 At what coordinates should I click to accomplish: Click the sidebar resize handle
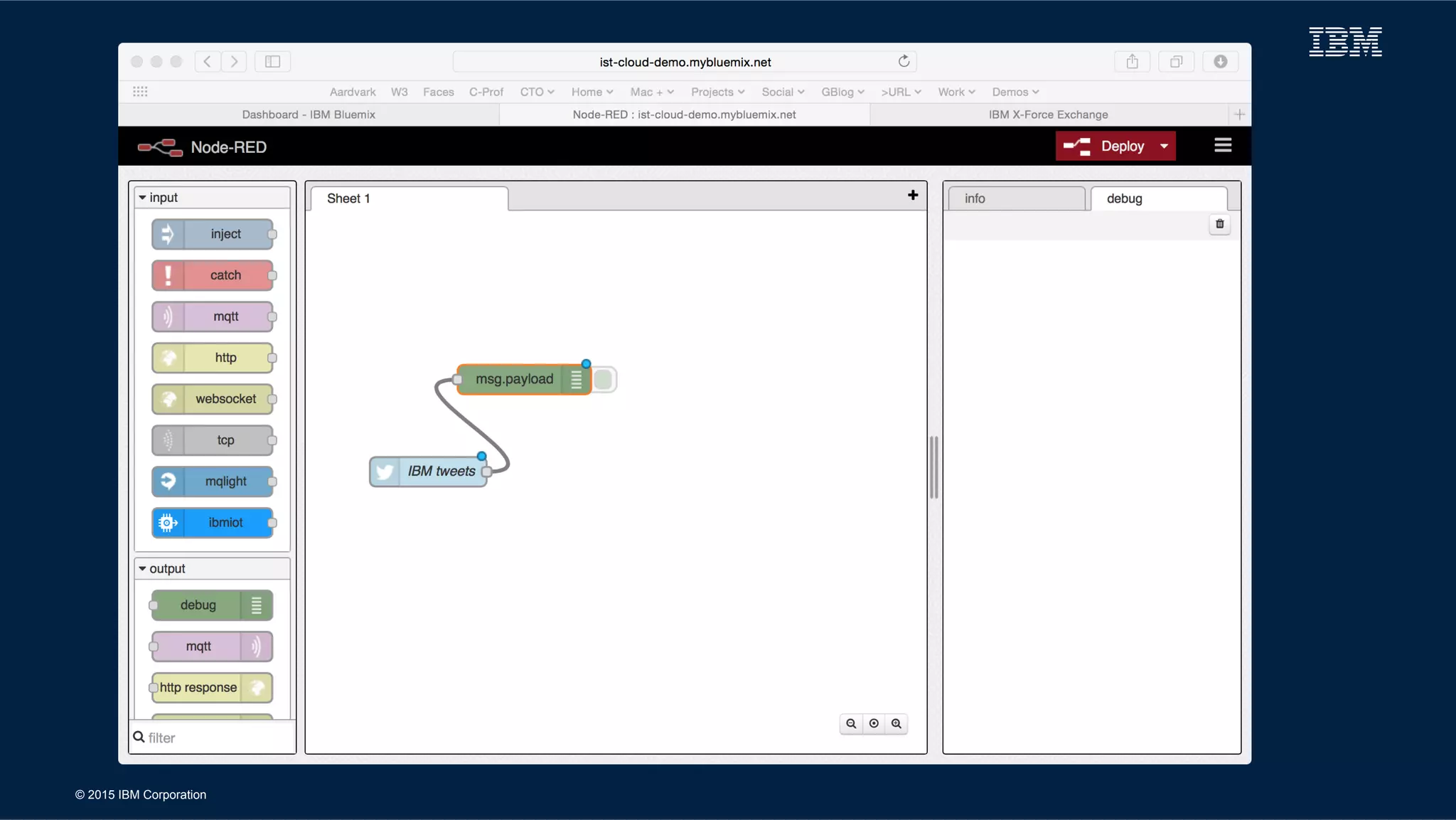tap(933, 467)
